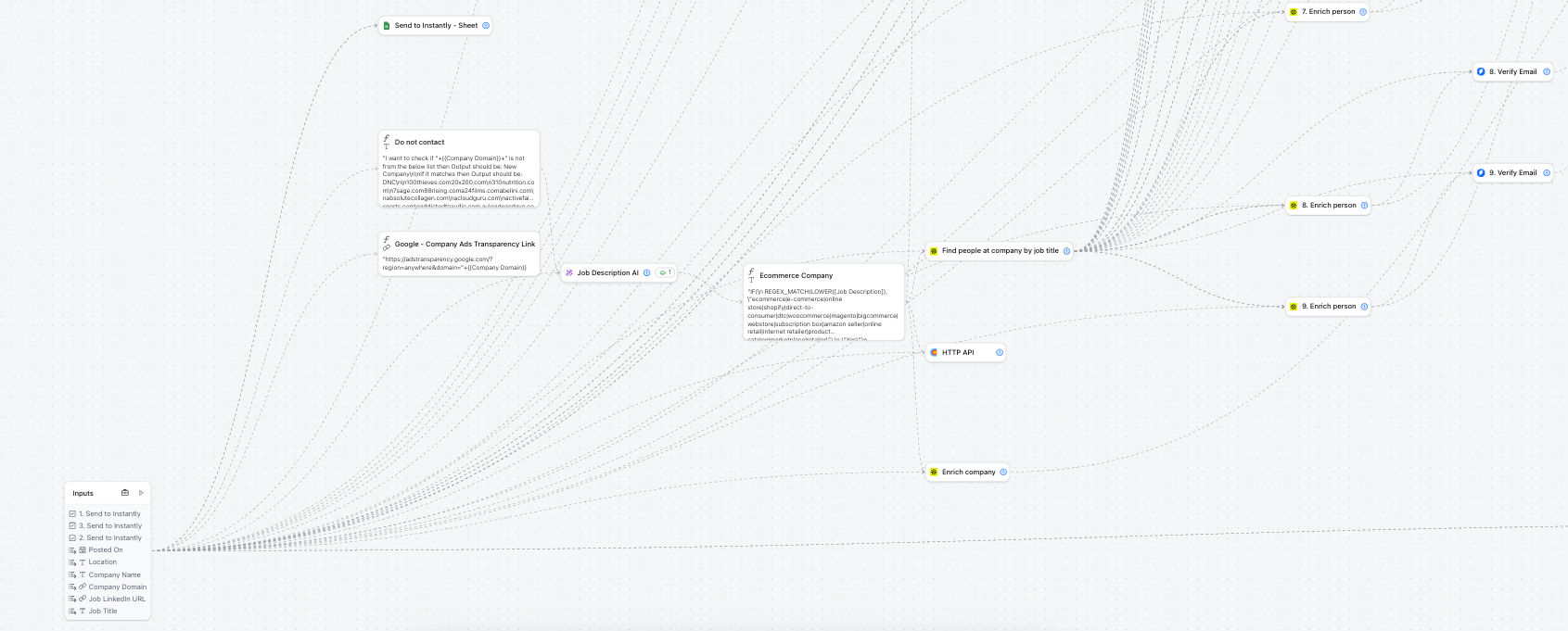Click list-arrow icon beside Location input

coord(72,562)
